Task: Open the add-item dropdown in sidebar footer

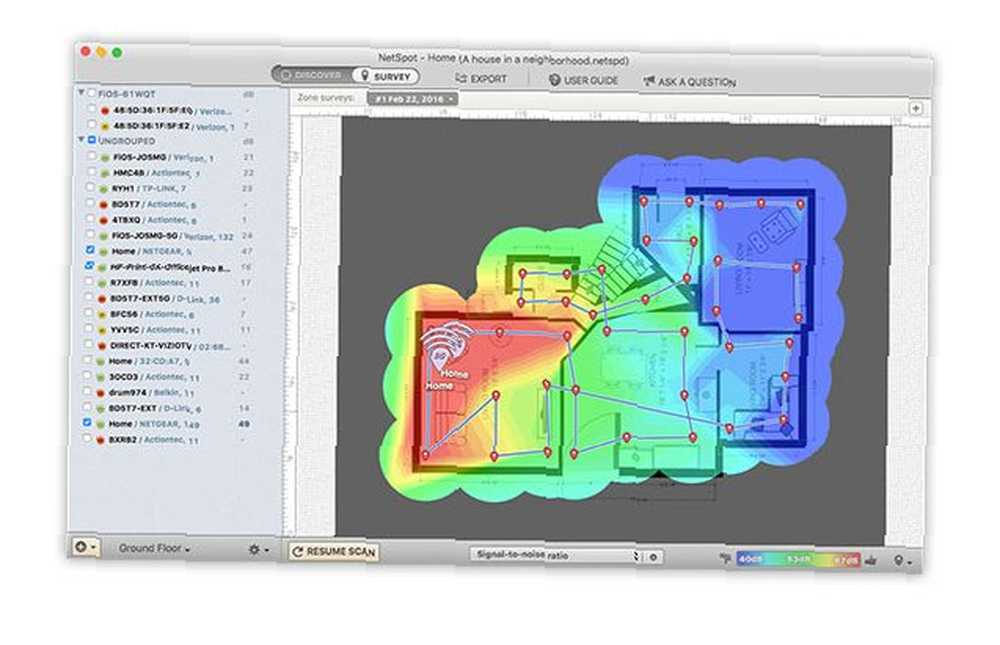Action: [85, 547]
